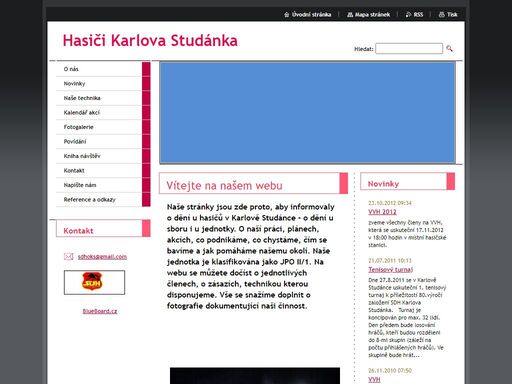This screenshot has height=384, width=512.
Task: Click the RSS feed icon
Action: (x=408, y=15)
